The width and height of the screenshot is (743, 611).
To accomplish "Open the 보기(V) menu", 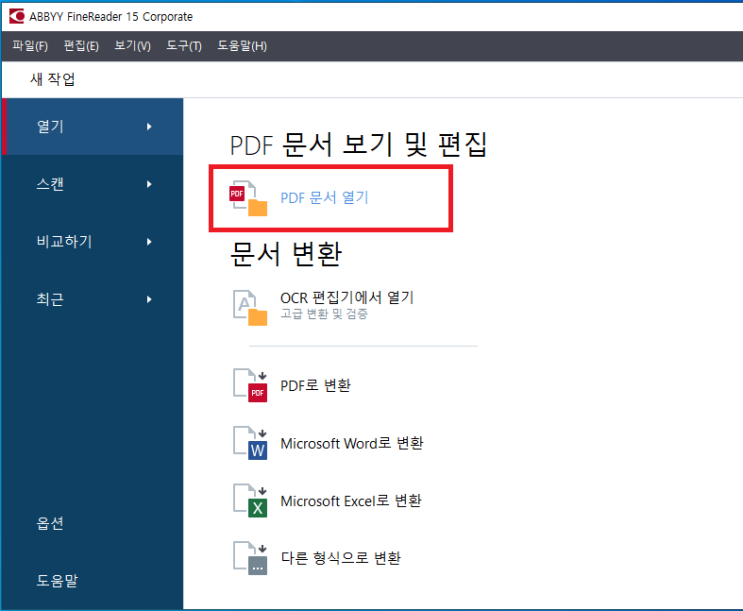I will 133,46.
